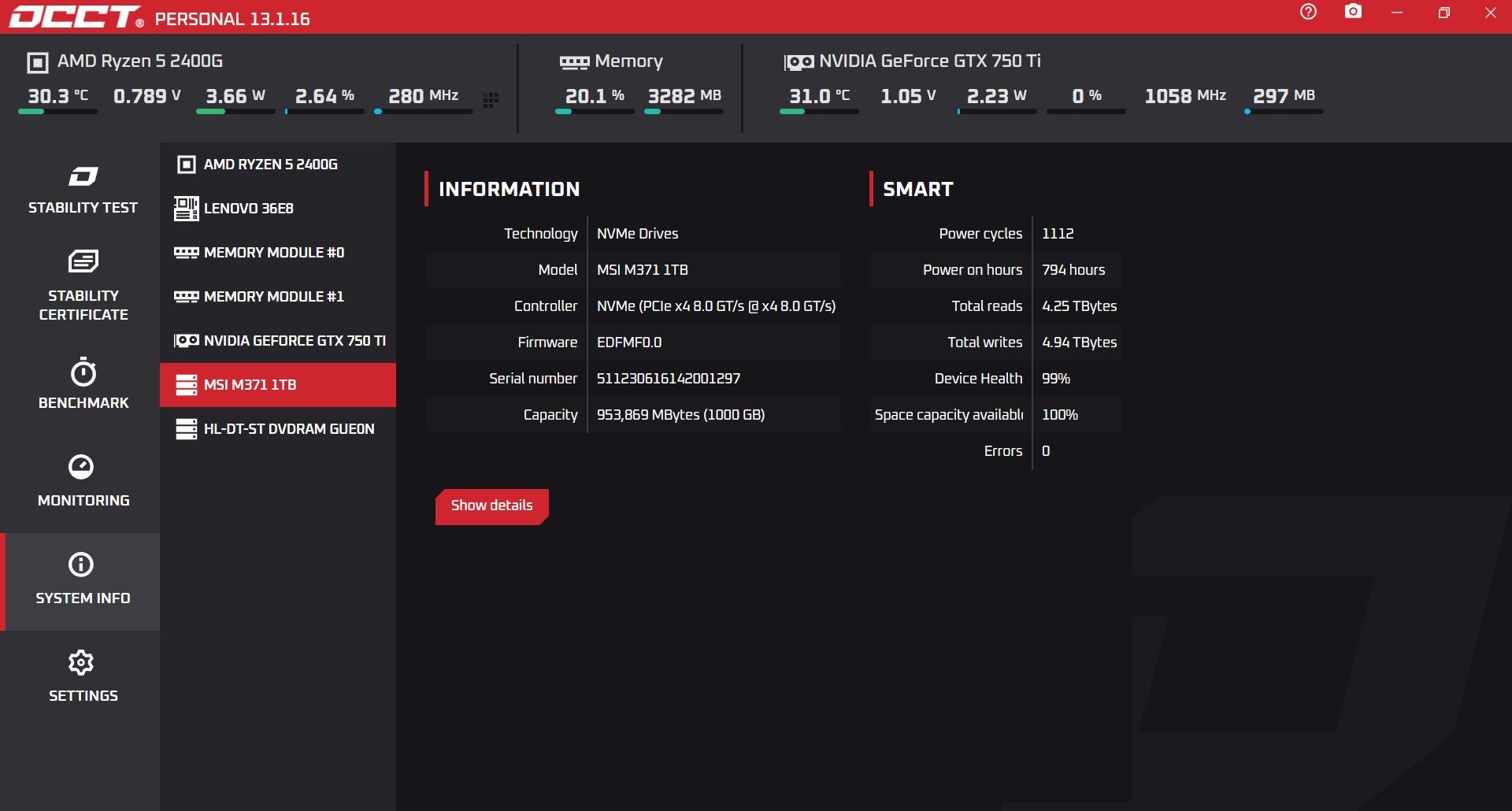
Task: Select the System Info icon
Action: (81, 565)
